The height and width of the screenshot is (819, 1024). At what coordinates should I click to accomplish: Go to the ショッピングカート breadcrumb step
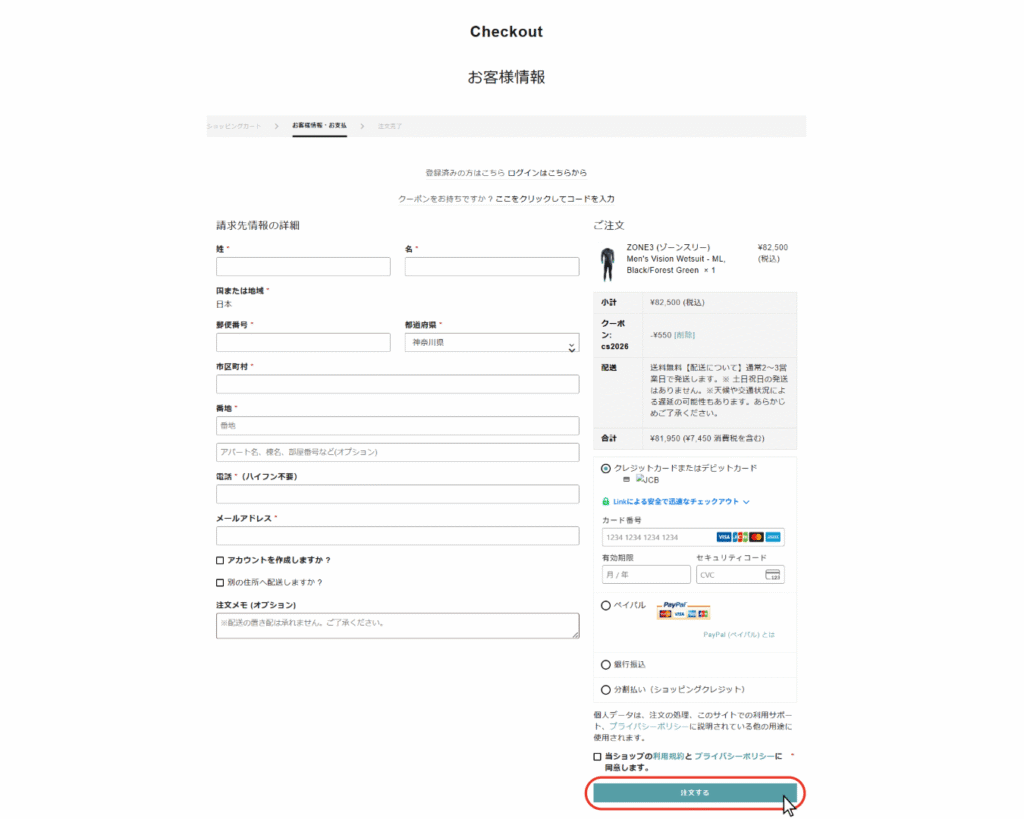pyautogui.click(x=235, y=127)
